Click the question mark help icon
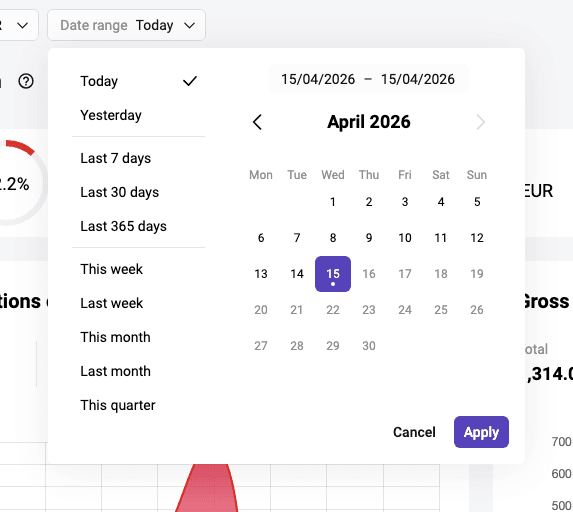Image resolution: width=573 pixels, height=512 pixels. click(x=26, y=81)
